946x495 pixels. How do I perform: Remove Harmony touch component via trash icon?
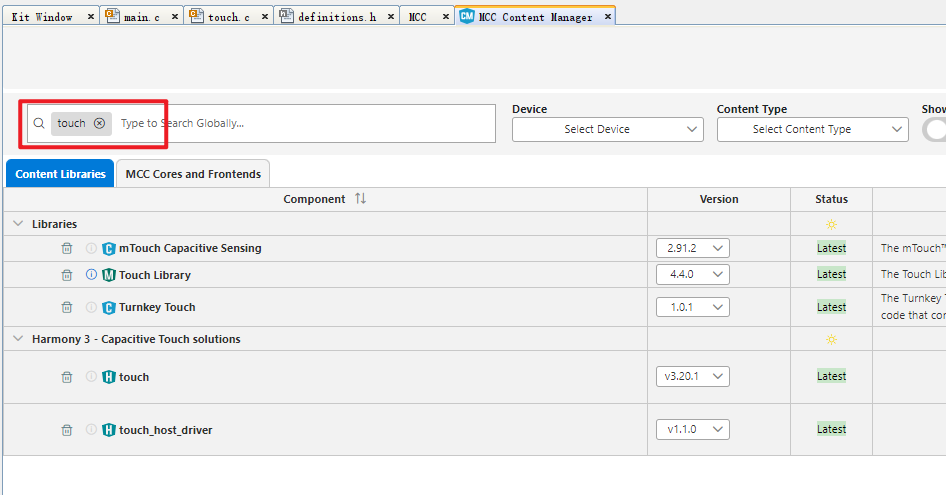(x=67, y=377)
